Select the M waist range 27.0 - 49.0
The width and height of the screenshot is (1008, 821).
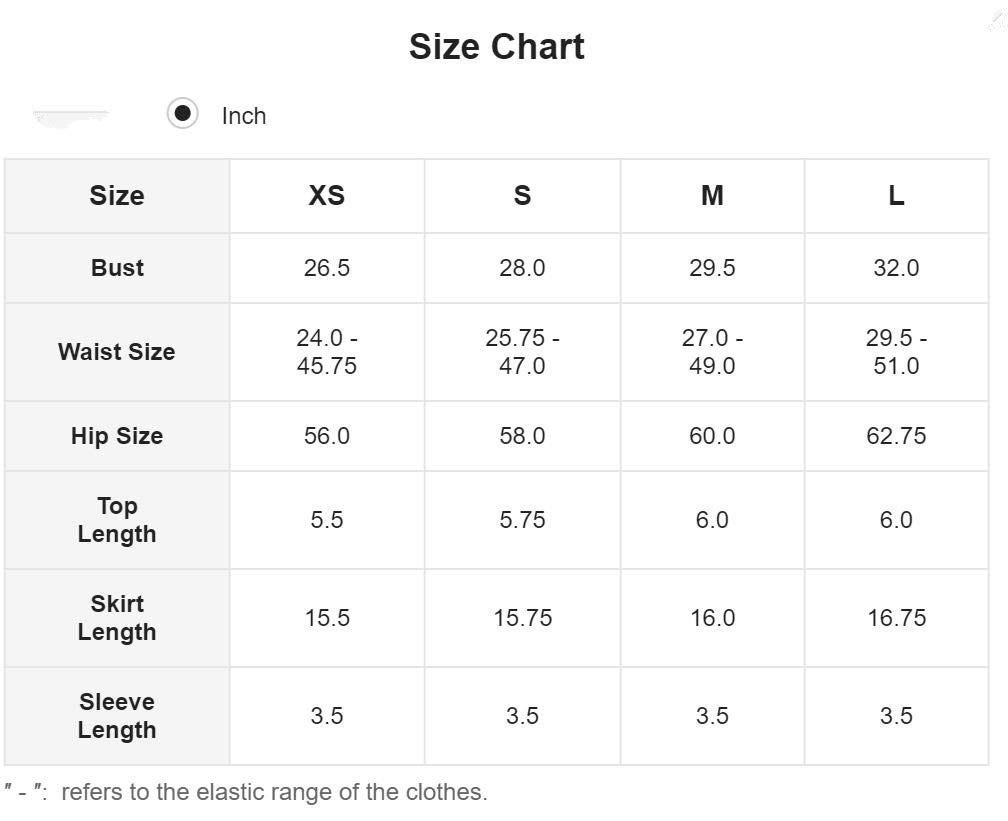(x=712, y=352)
